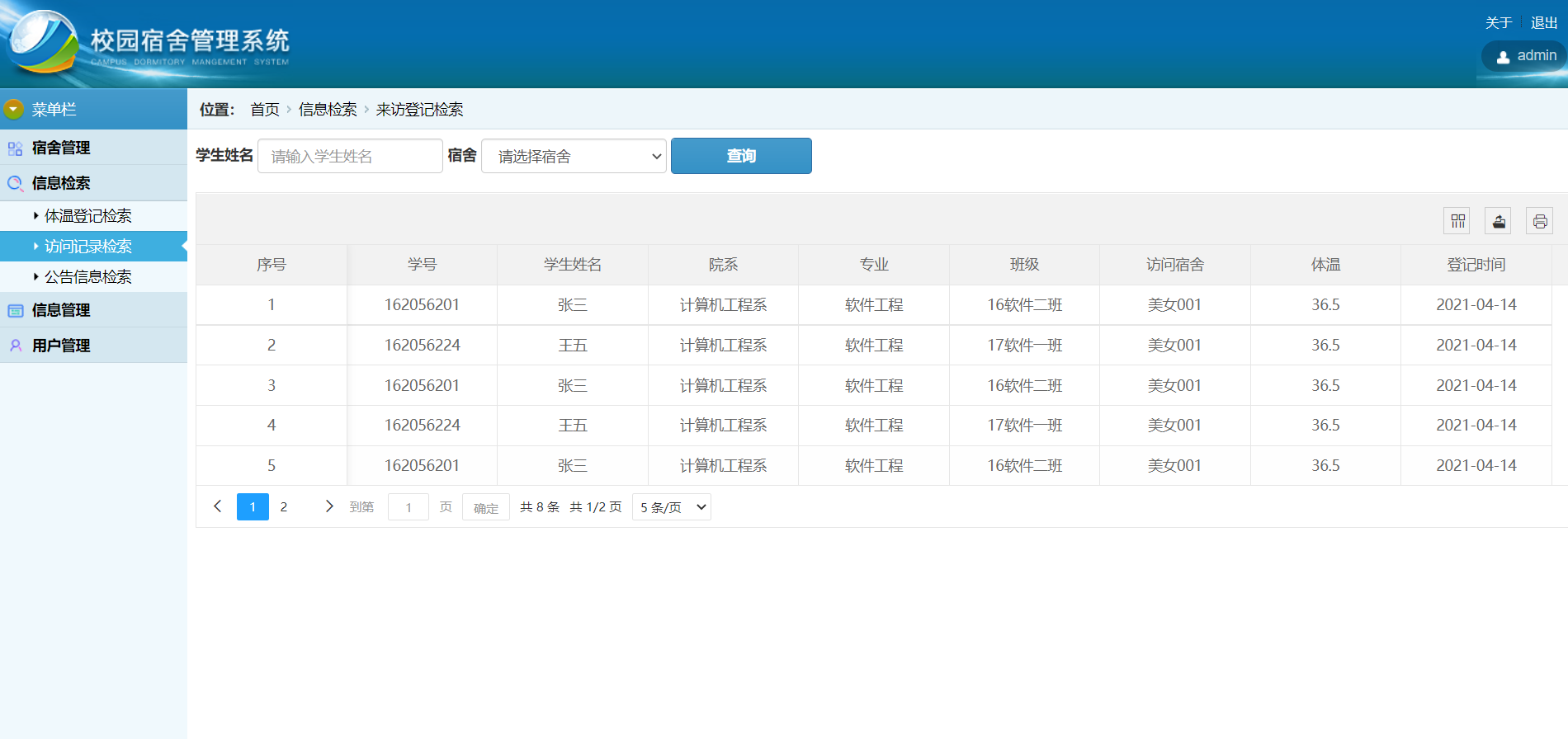
Task: Click 17软件一班 in row 4
Action: [x=1024, y=426]
